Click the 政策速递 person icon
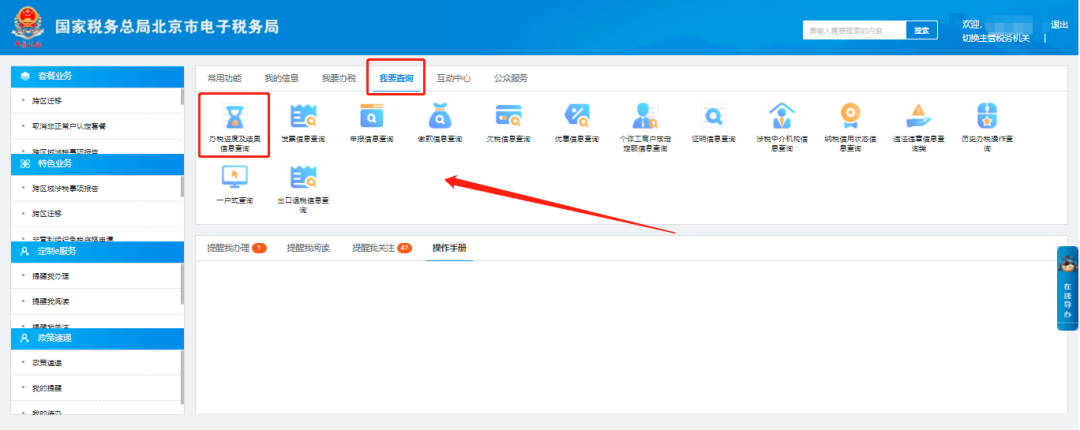This screenshot has height=430, width=1080. coord(25,338)
